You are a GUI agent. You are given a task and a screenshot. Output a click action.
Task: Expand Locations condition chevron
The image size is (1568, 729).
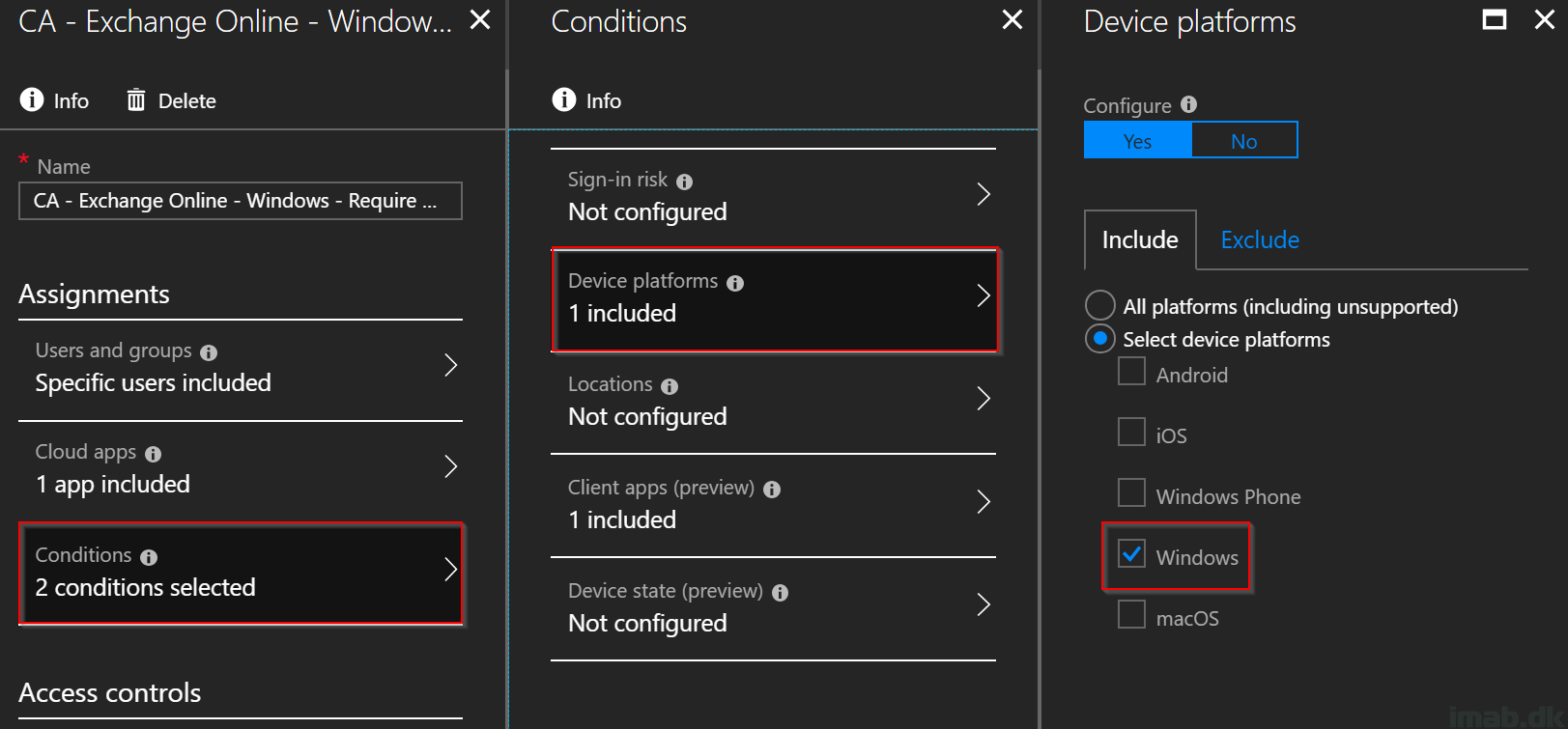tap(984, 399)
